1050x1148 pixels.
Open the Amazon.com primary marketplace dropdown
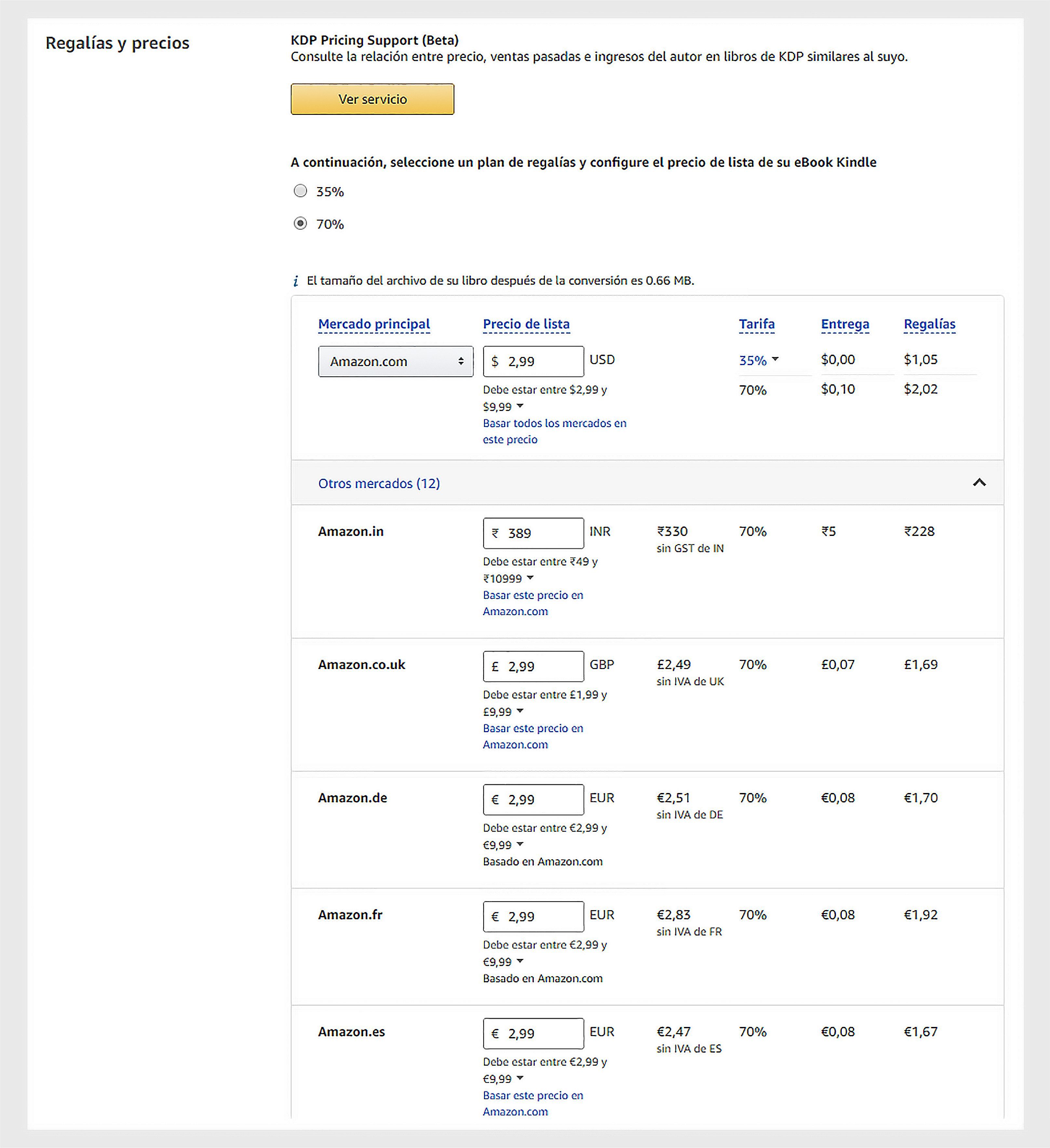point(396,361)
